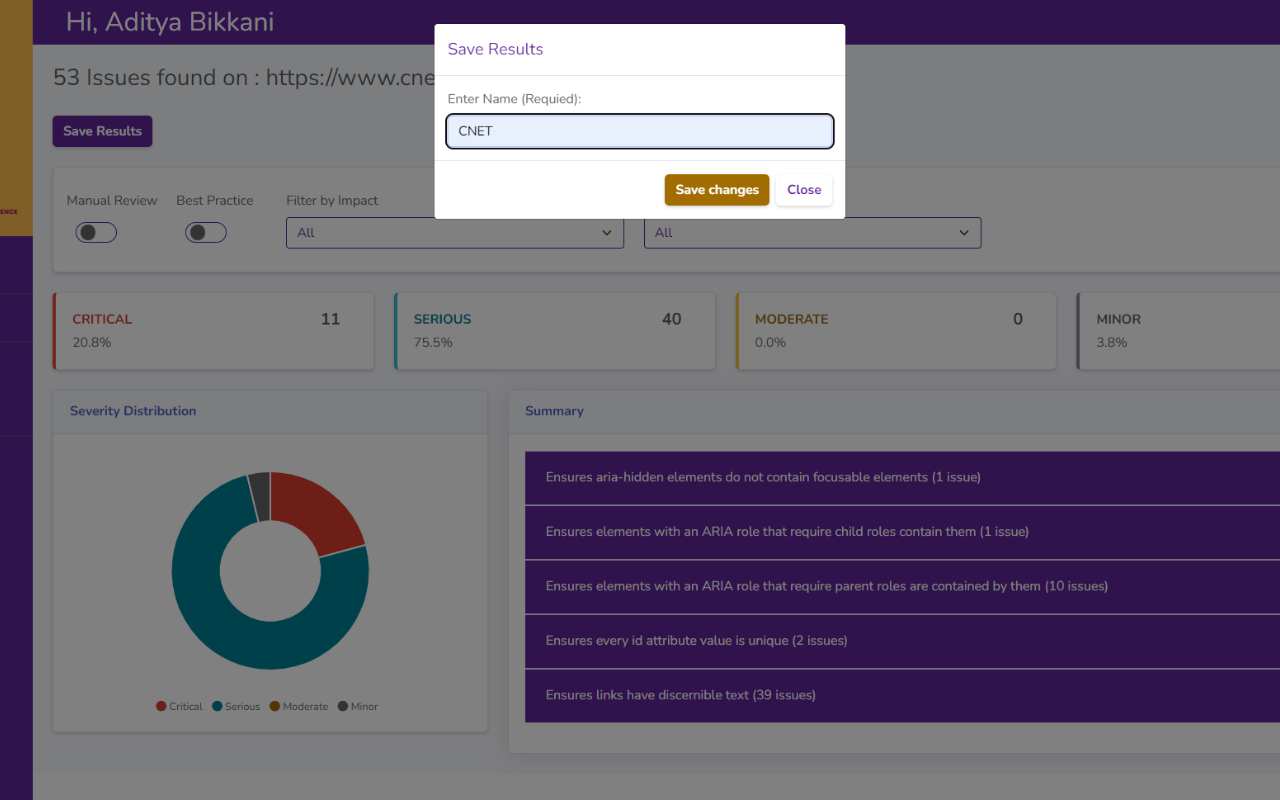The height and width of the screenshot is (800, 1280).
Task: Expand the aria-hidden focusable elements summary row
Action: 902,477
